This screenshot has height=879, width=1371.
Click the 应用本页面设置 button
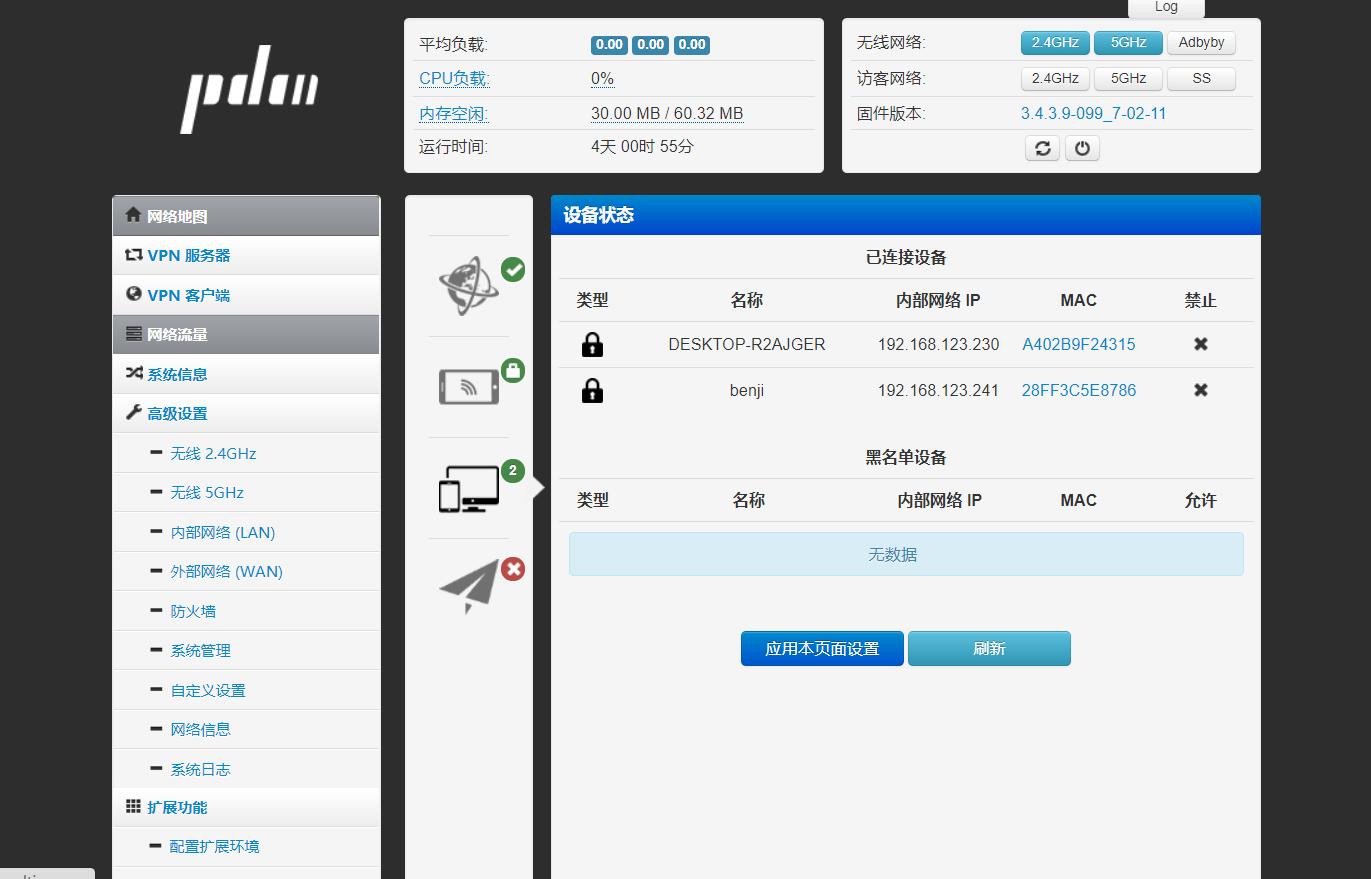822,648
